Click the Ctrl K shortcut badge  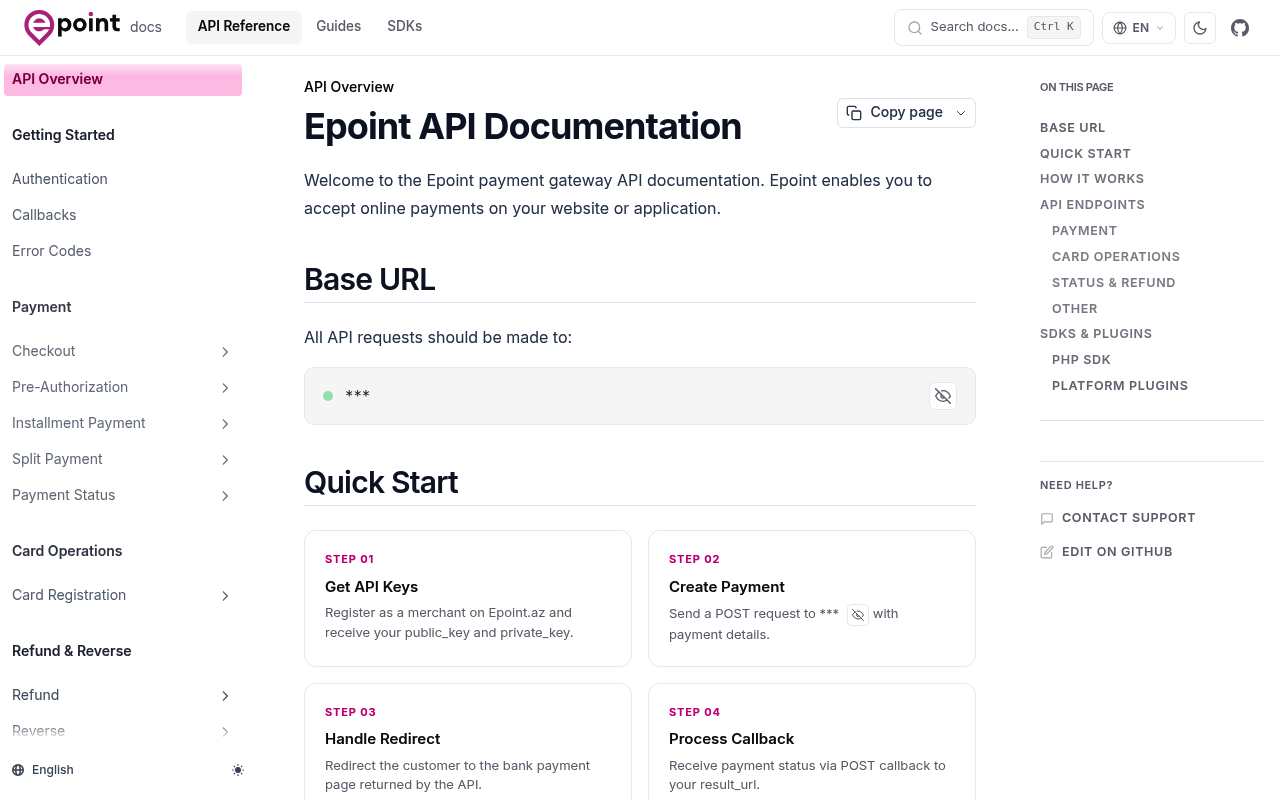[x=1054, y=27]
